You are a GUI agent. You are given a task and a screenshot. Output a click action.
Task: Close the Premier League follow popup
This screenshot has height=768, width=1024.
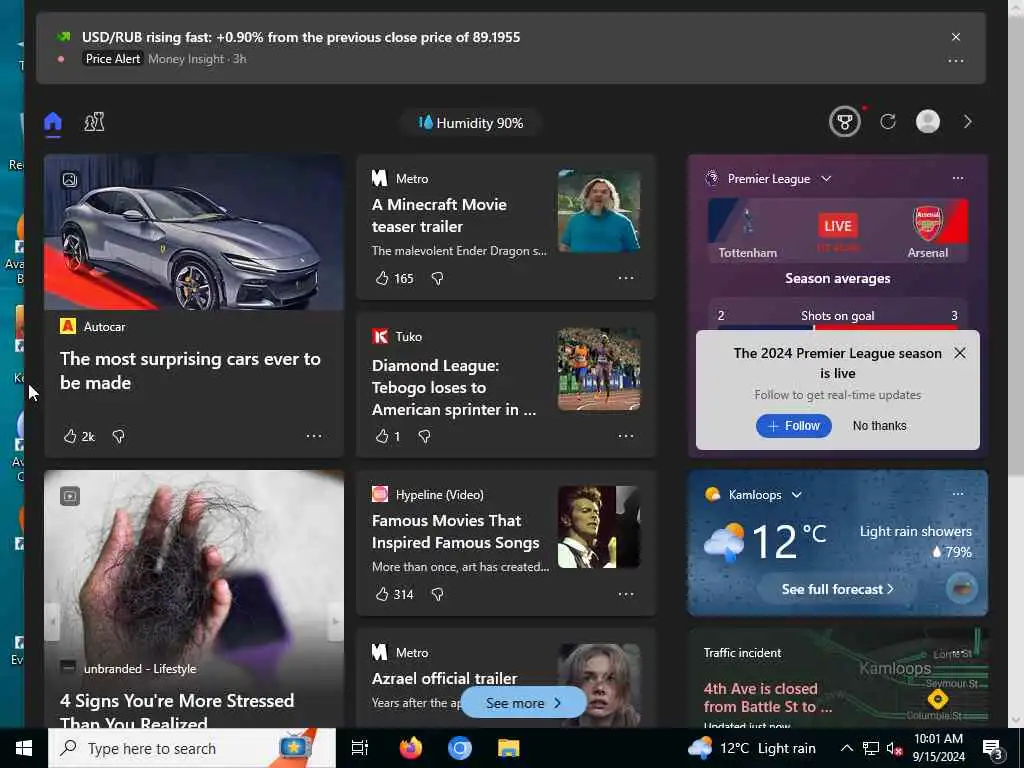(959, 353)
